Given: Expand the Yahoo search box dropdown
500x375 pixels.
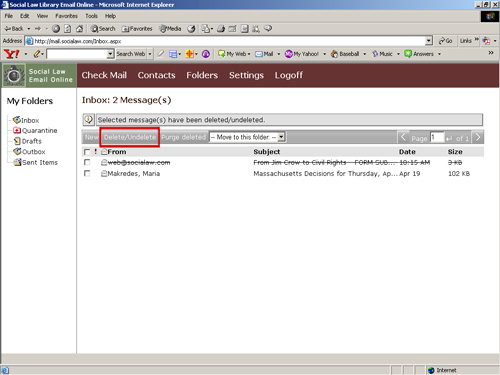Looking at the screenshot, I should click(110, 54).
